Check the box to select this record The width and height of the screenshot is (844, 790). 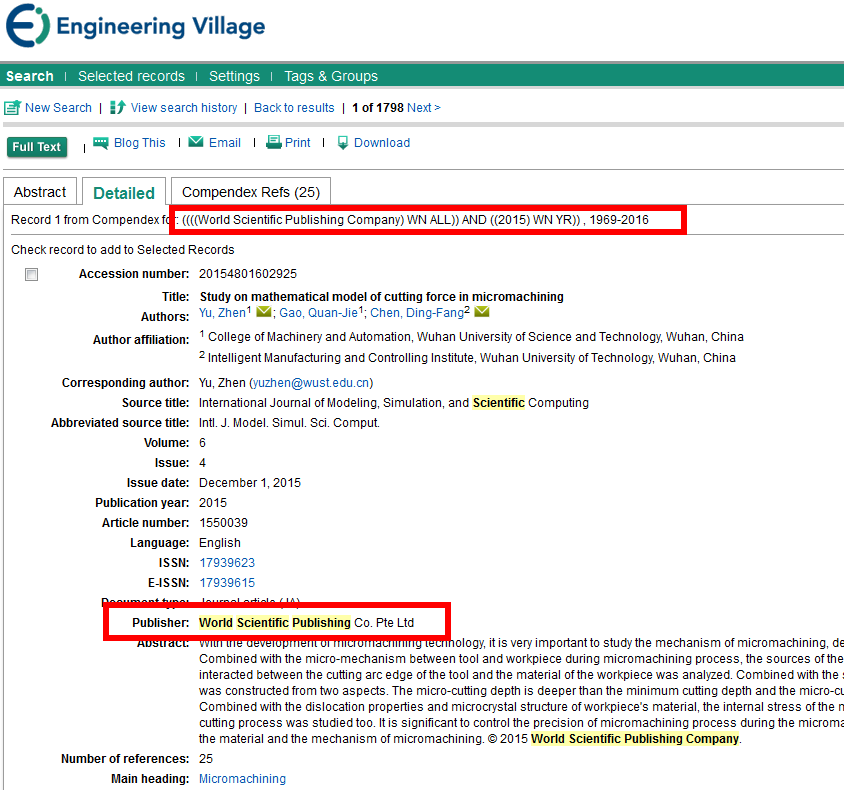point(32,275)
